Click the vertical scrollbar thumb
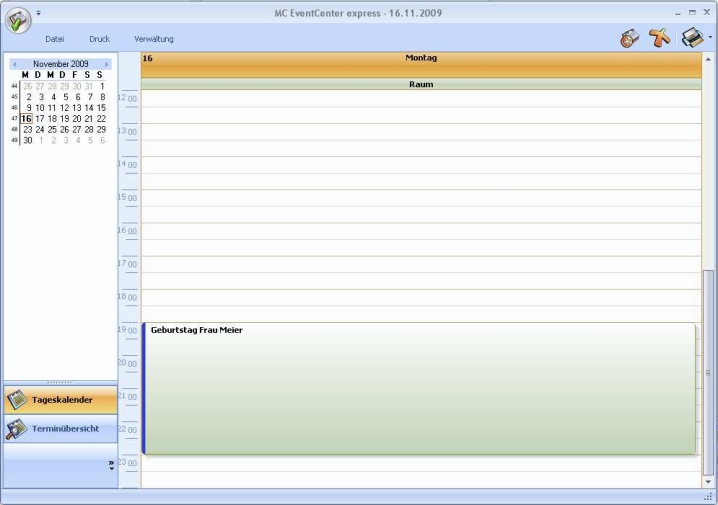Image resolution: width=718 pixels, height=505 pixels. pos(709,370)
